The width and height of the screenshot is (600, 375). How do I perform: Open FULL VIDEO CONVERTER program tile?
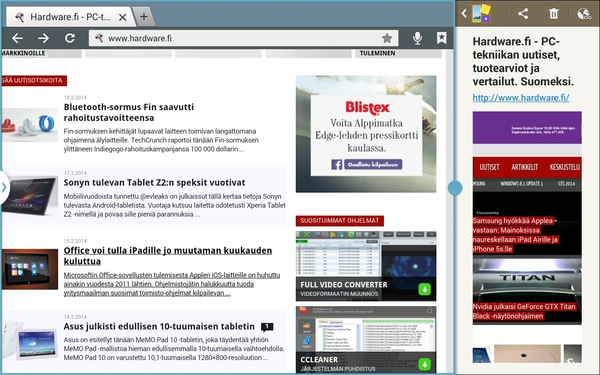[x=366, y=266]
